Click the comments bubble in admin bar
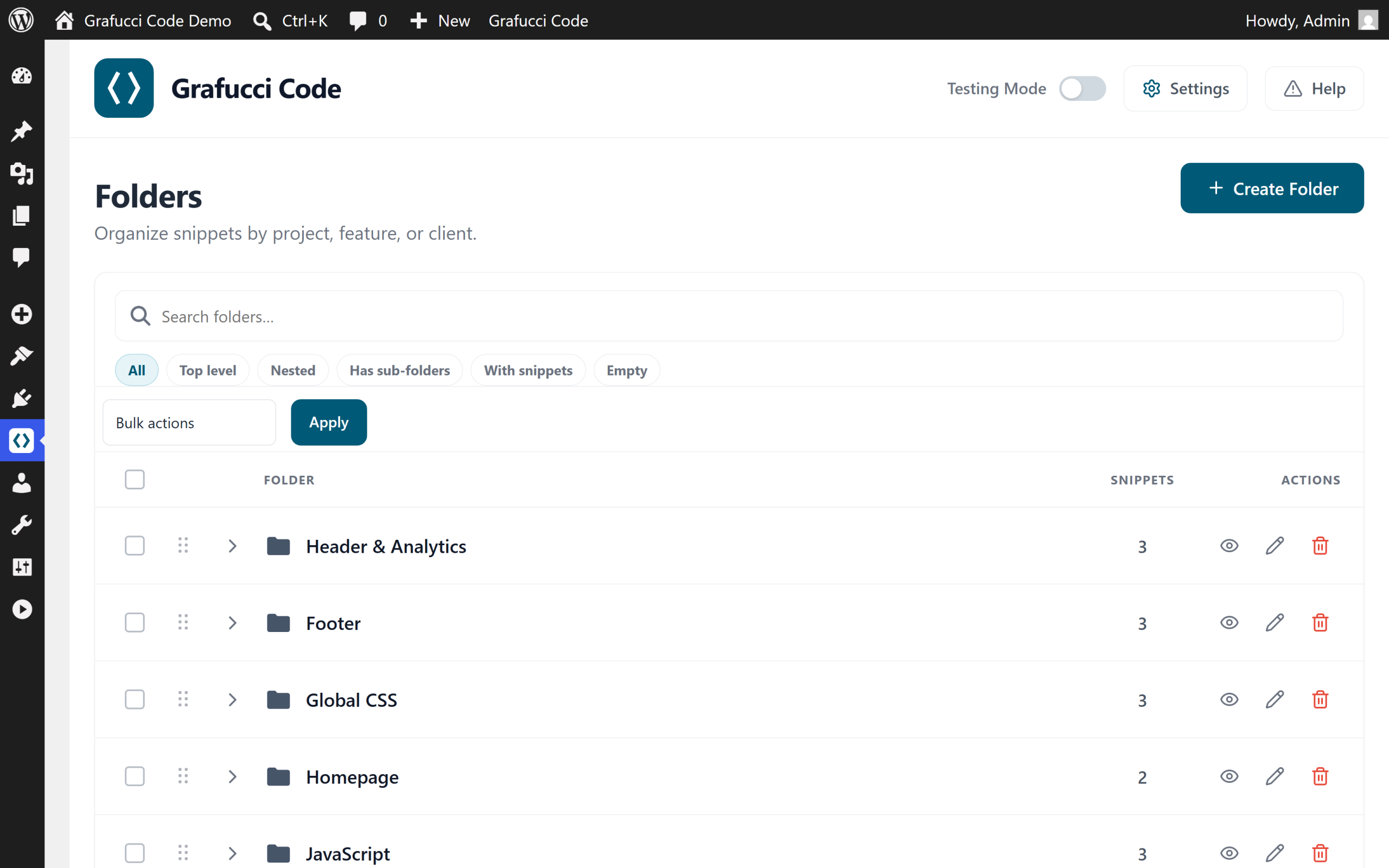 (x=358, y=21)
